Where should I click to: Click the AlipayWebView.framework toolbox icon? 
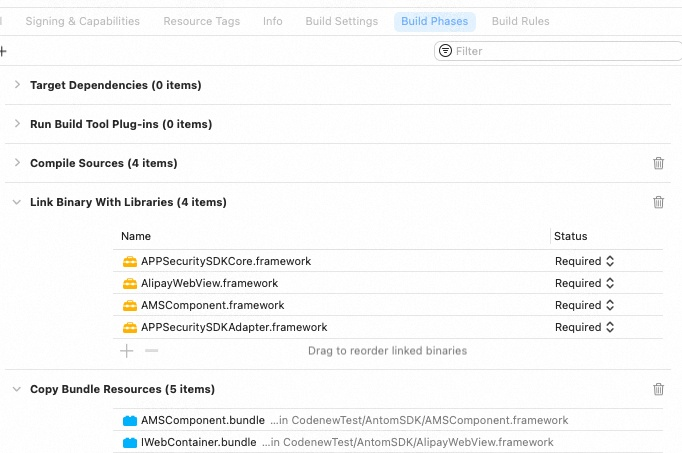[x=129, y=283]
